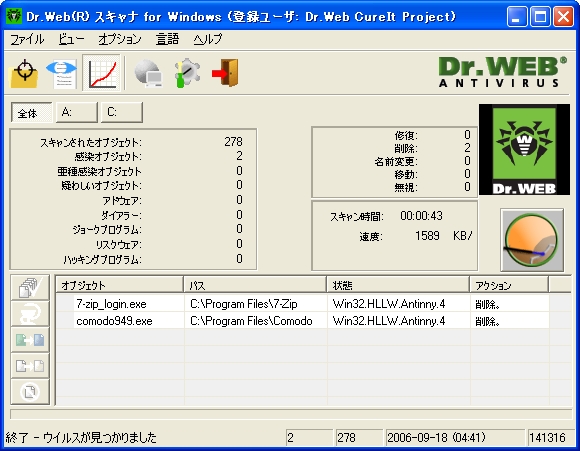Click the scan progress bar
Viewport: 580px width, 451px height.
pos(291,414)
